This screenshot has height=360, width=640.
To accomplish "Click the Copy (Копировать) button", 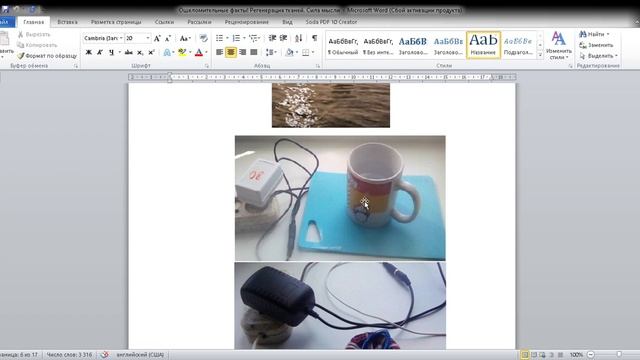I will 37,45.
